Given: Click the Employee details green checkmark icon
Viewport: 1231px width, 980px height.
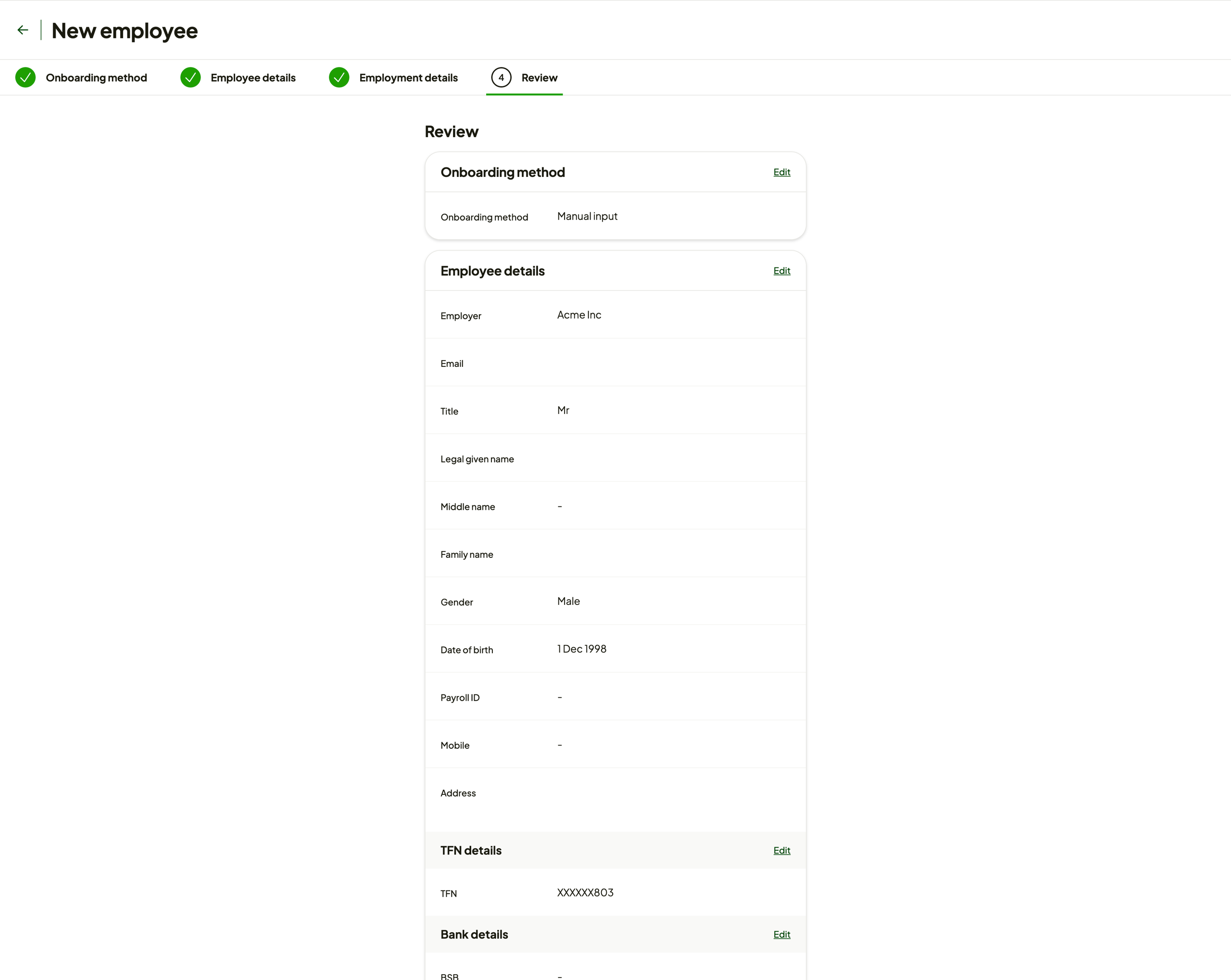Looking at the screenshot, I should [190, 78].
